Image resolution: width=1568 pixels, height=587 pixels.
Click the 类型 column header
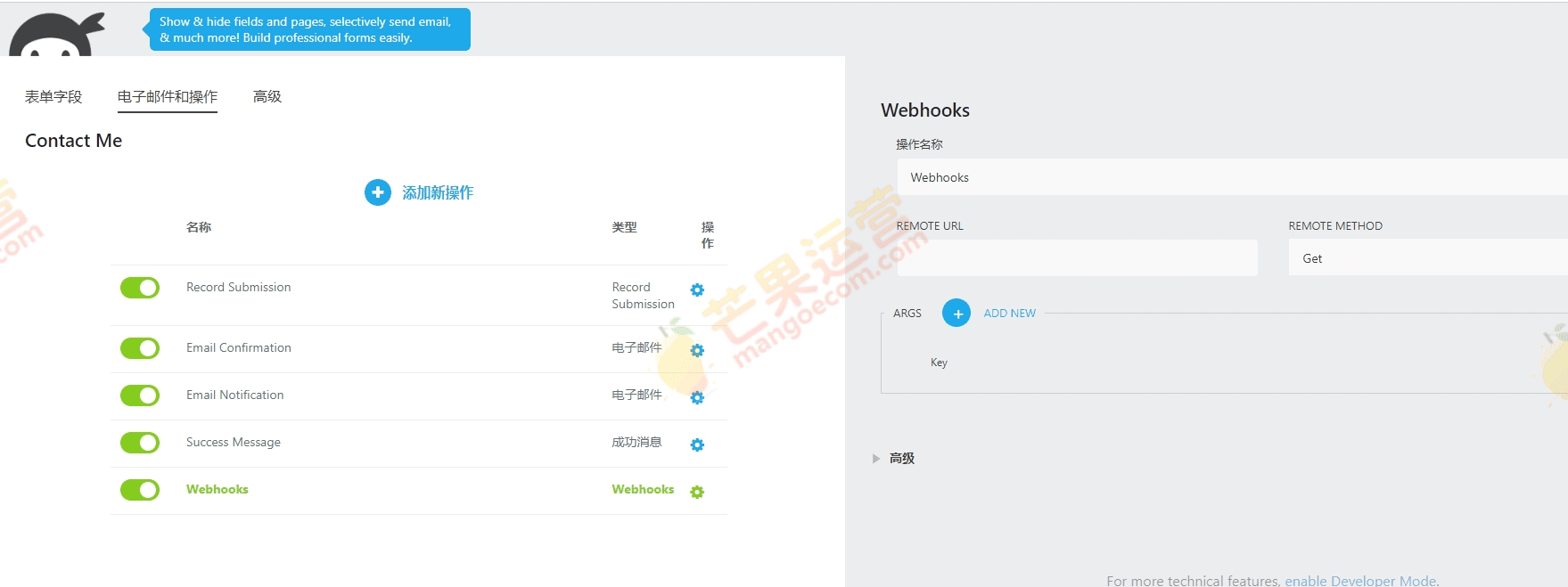click(624, 227)
